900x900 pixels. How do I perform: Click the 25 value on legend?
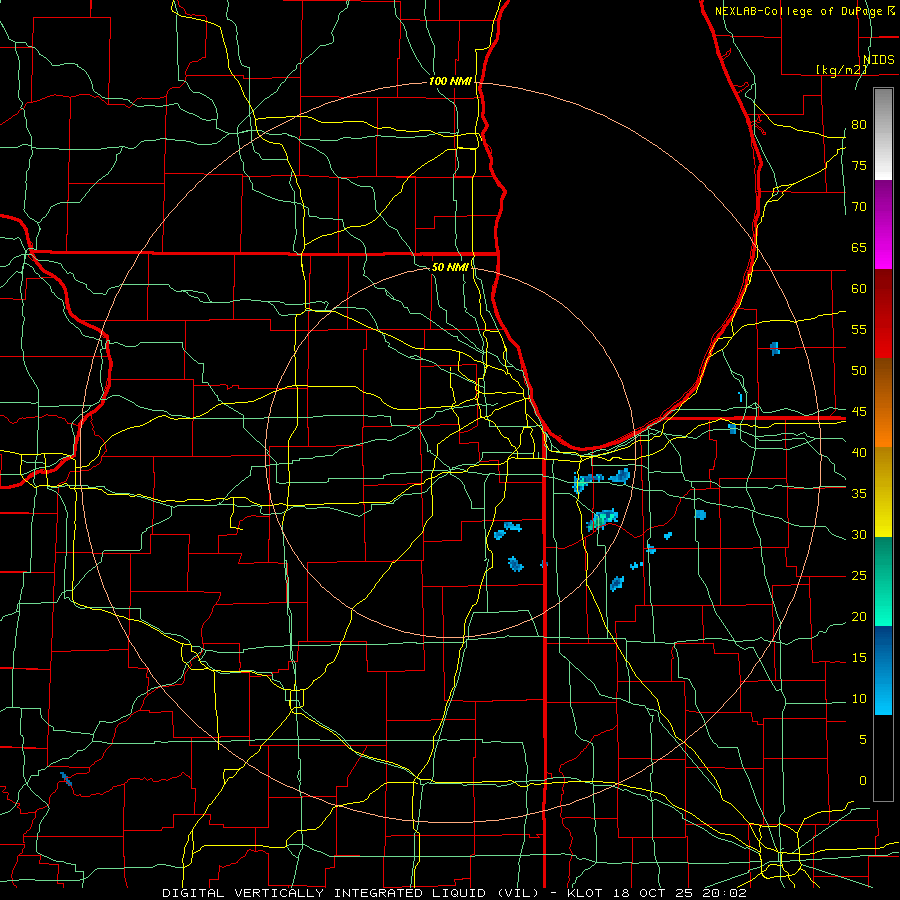(x=859, y=576)
